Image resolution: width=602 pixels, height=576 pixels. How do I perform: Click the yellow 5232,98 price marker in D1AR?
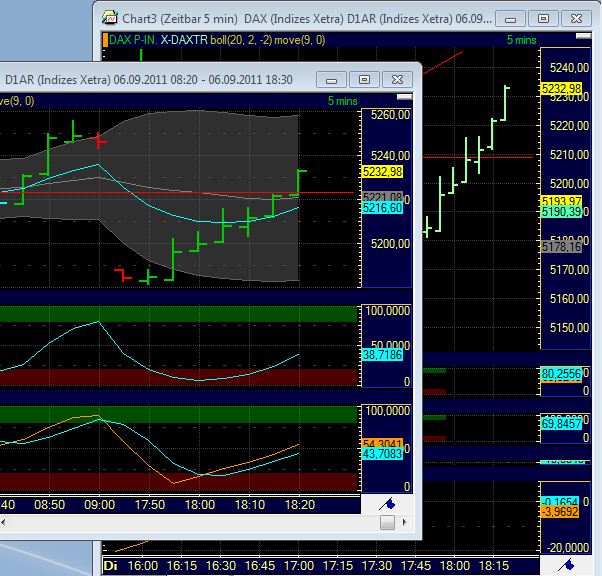click(382, 171)
